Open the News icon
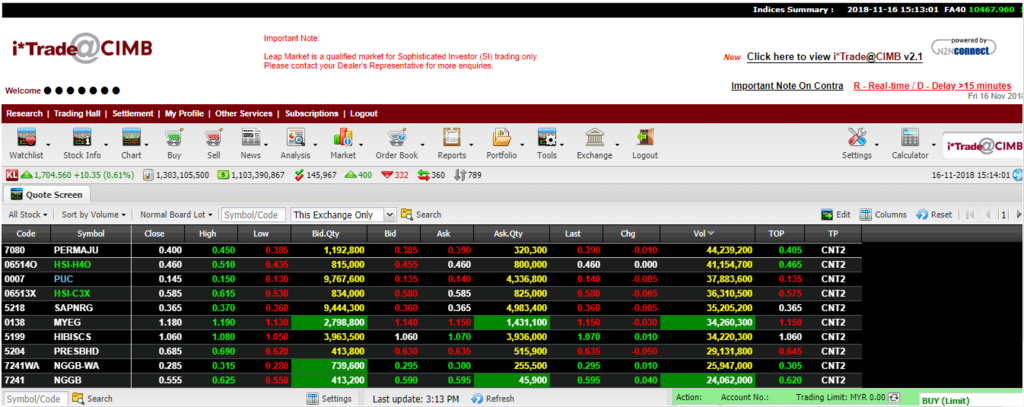 pyautogui.click(x=251, y=138)
